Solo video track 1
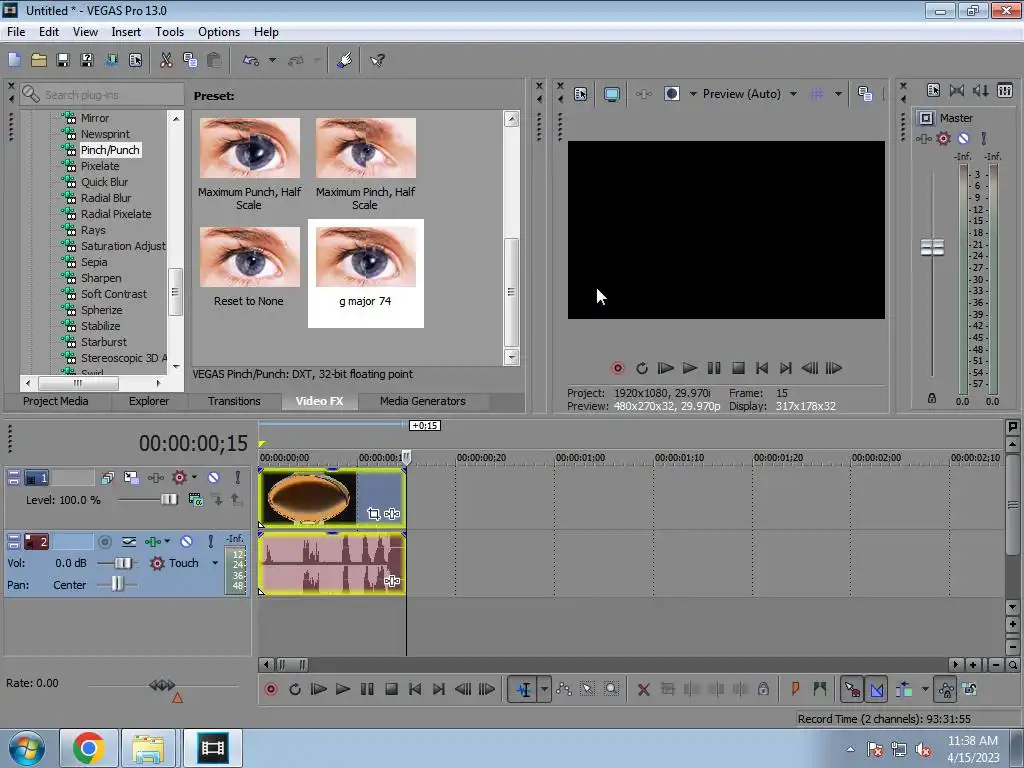 [238, 477]
